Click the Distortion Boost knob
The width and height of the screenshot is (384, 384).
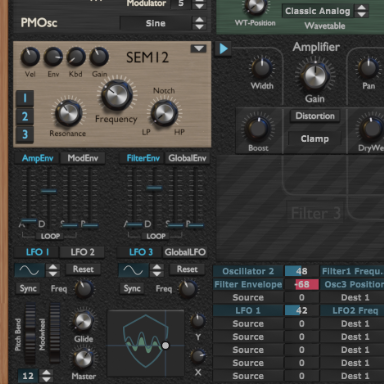258,129
